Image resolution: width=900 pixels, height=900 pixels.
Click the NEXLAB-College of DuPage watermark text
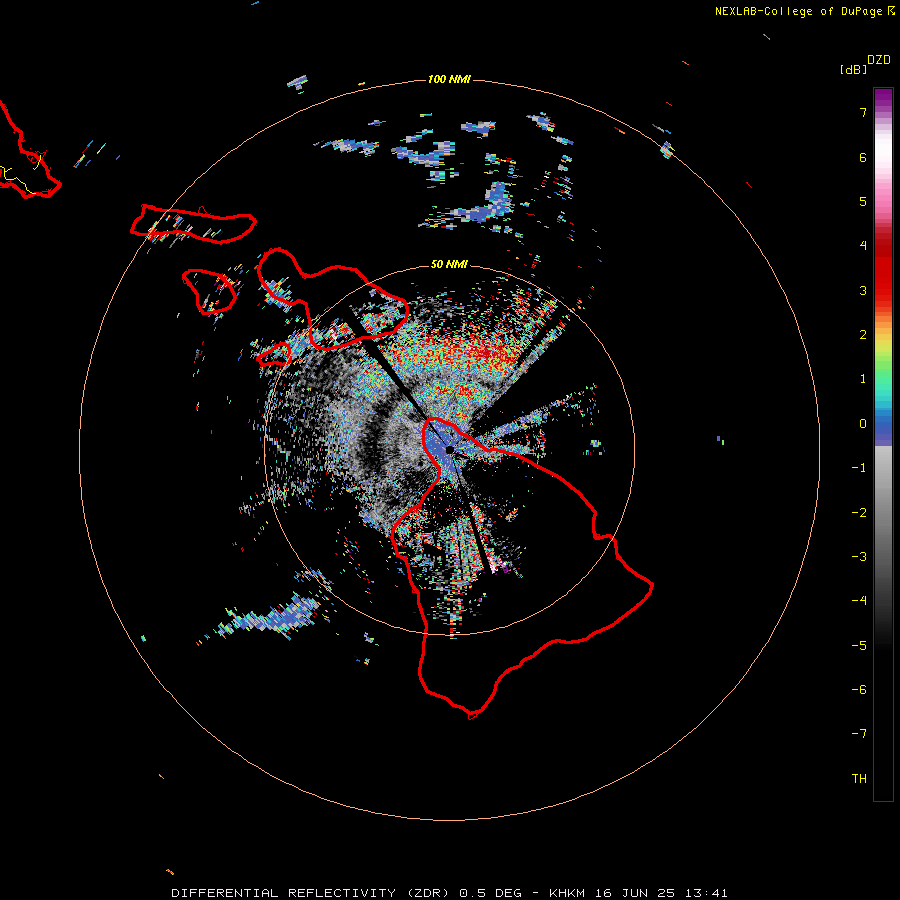(x=798, y=11)
